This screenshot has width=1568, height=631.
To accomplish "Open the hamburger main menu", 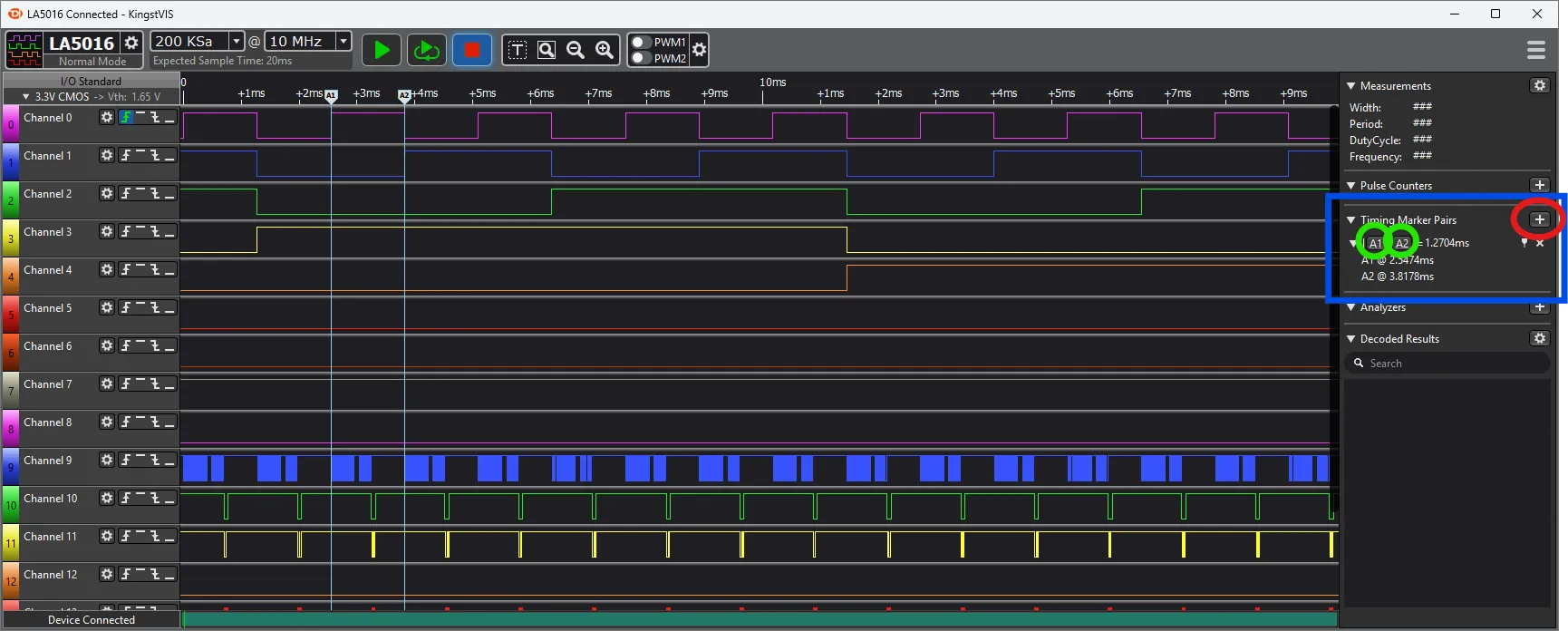I will (1535, 50).
